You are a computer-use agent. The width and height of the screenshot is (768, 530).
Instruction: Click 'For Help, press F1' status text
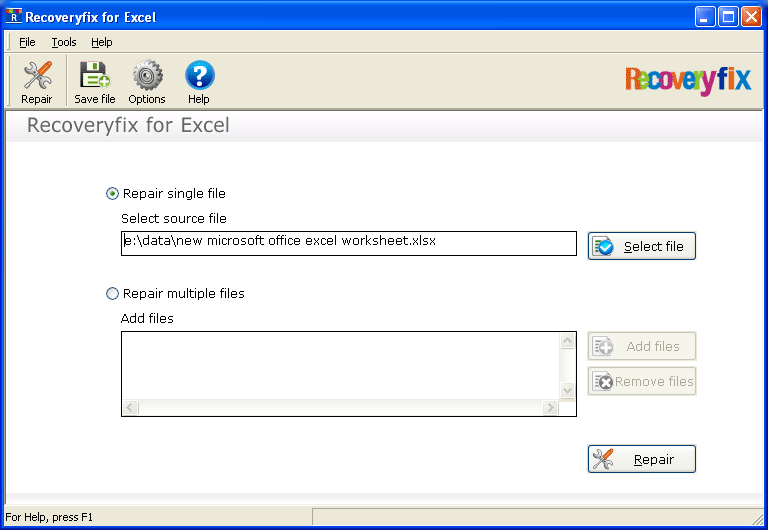[49, 517]
